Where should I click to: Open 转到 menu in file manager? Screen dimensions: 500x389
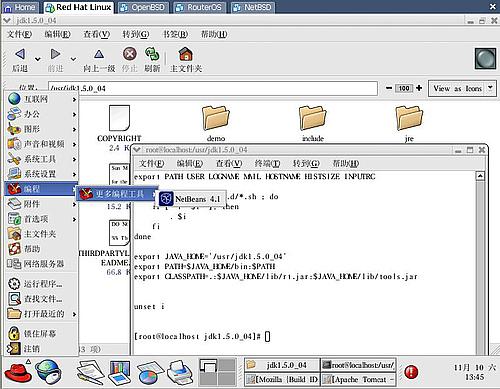pos(135,34)
